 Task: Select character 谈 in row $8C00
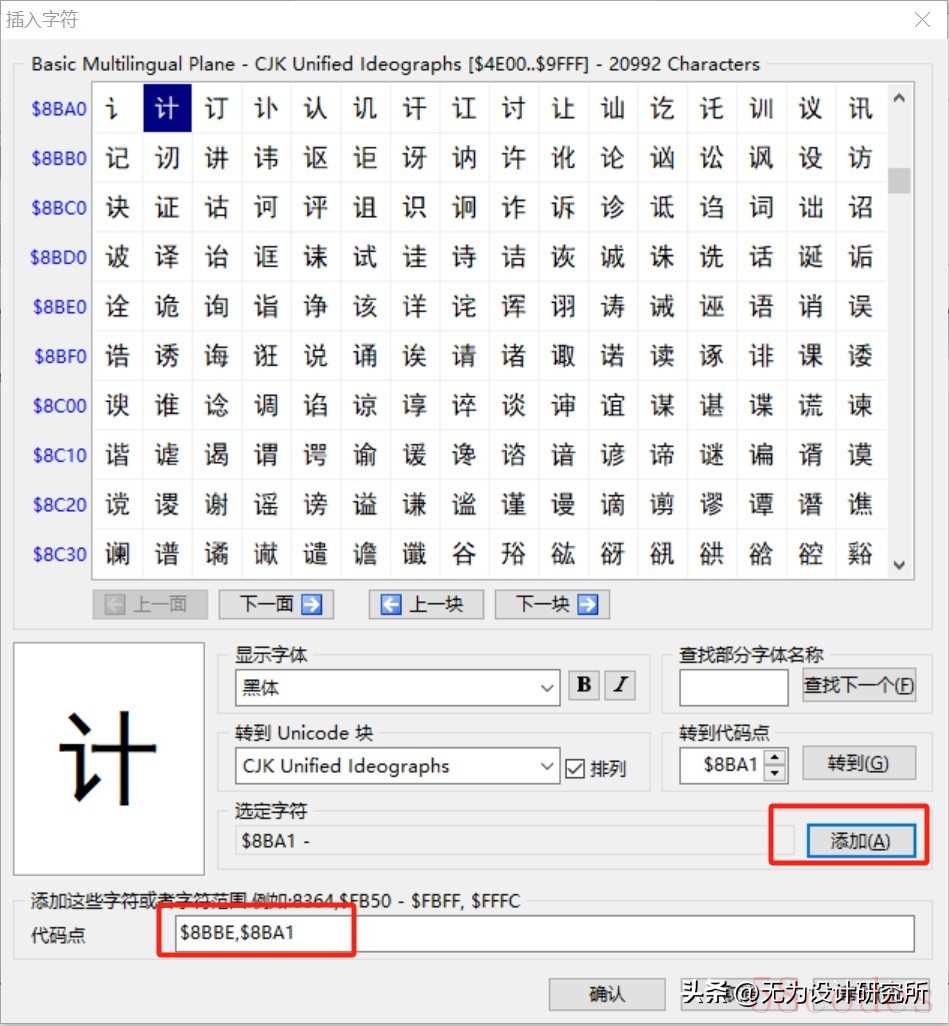[x=514, y=406]
